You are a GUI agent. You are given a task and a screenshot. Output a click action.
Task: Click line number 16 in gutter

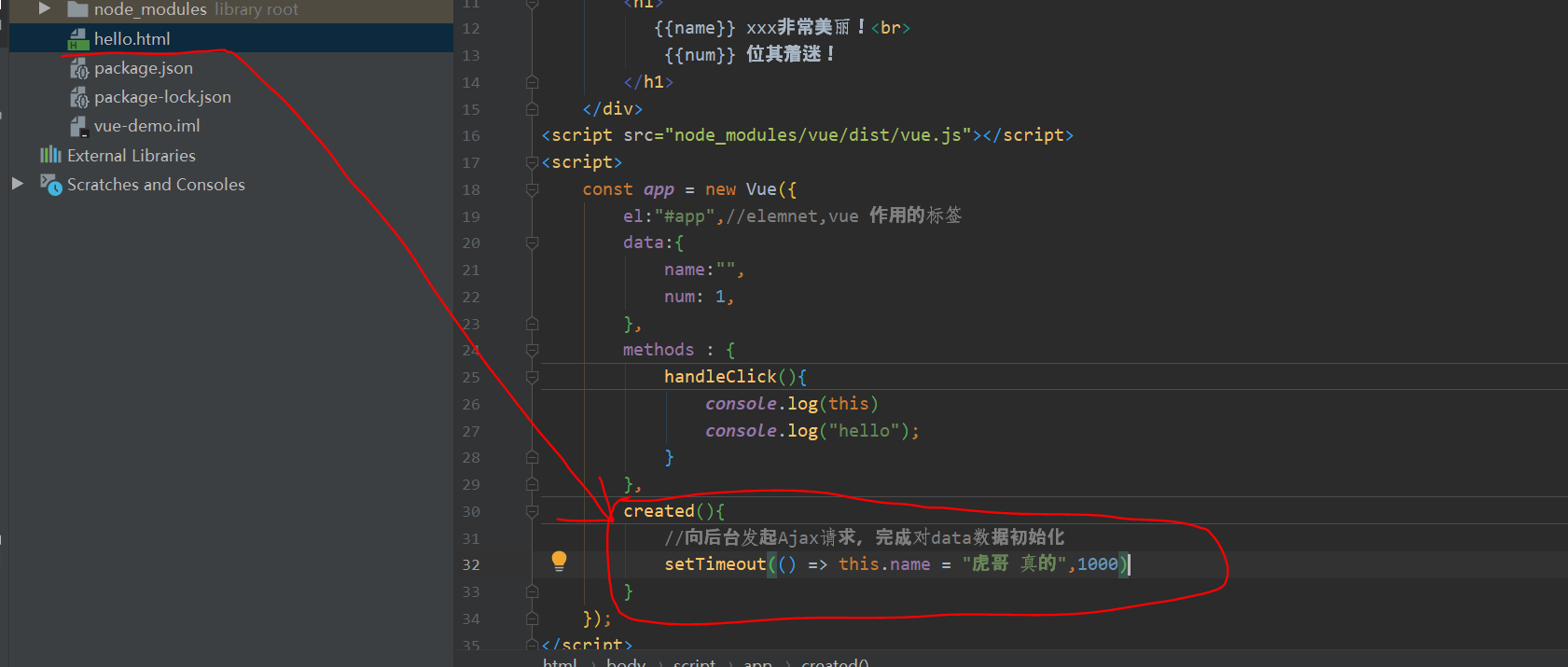point(471,135)
